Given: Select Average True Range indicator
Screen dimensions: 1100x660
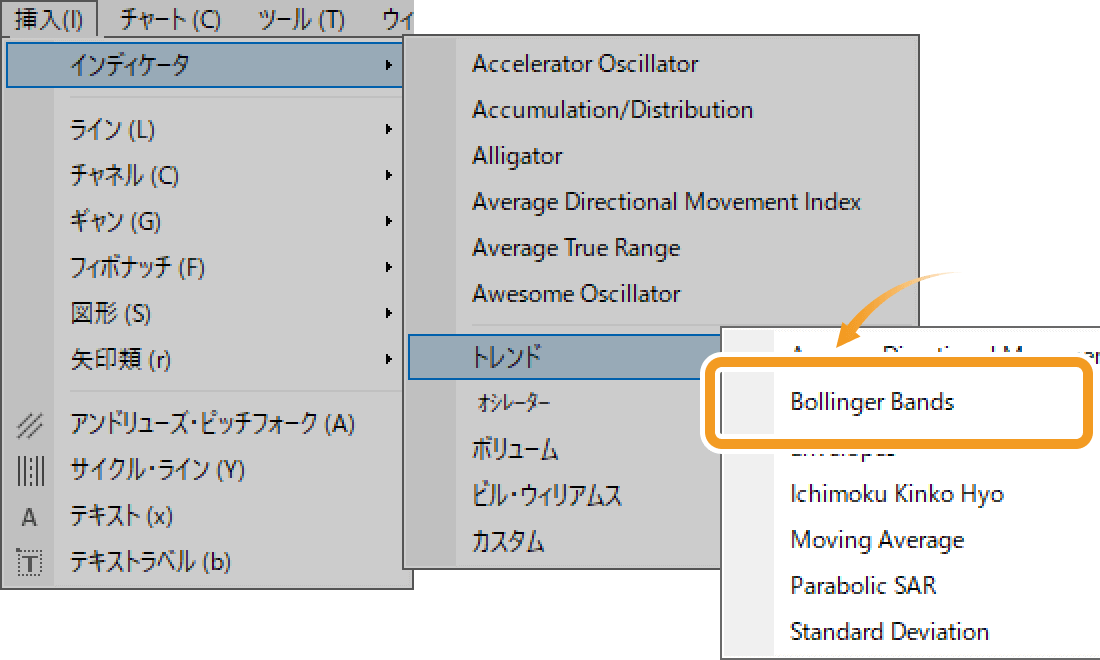Looking at the screenshot, I should click(x=576, y=248).
